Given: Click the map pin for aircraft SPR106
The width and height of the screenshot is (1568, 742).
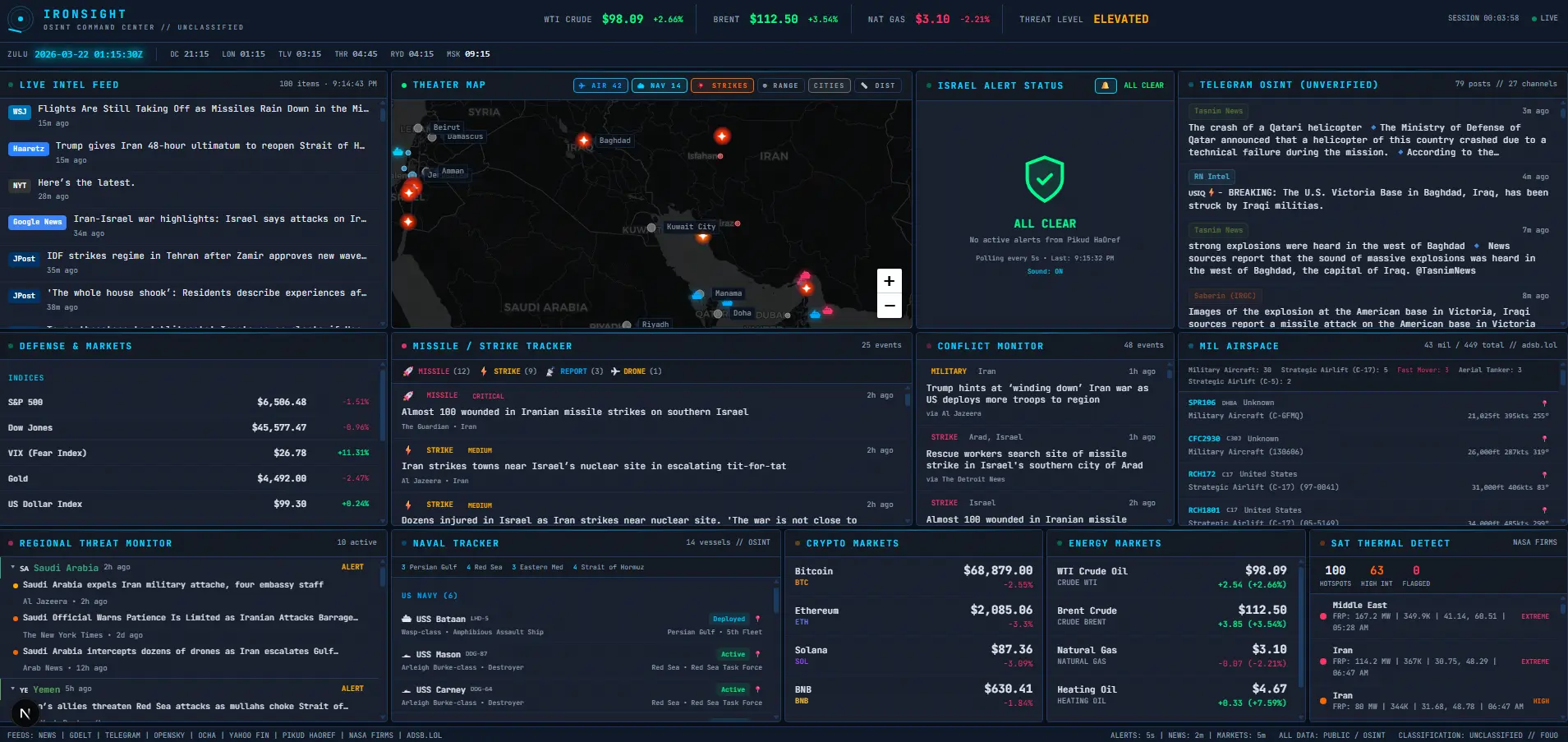Looking at the screenshot, I should tap(1544, 403).
